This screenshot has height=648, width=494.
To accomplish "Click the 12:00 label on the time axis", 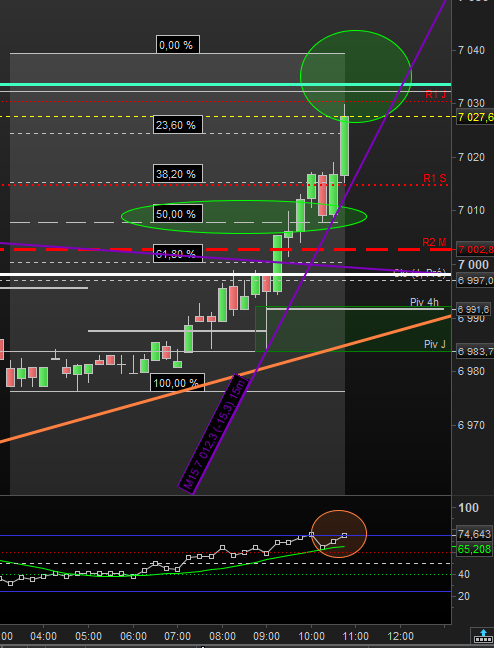I will point(401,635).
